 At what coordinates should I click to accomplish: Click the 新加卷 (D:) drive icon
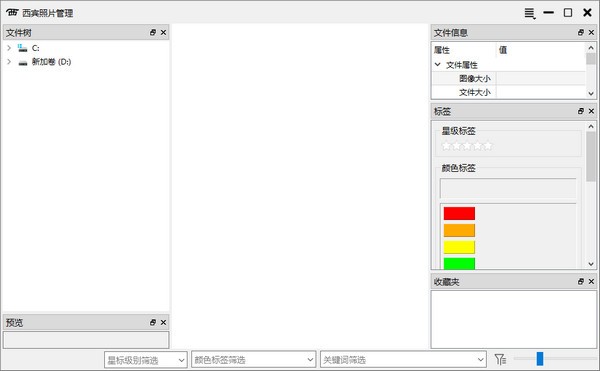pos(23,62)
